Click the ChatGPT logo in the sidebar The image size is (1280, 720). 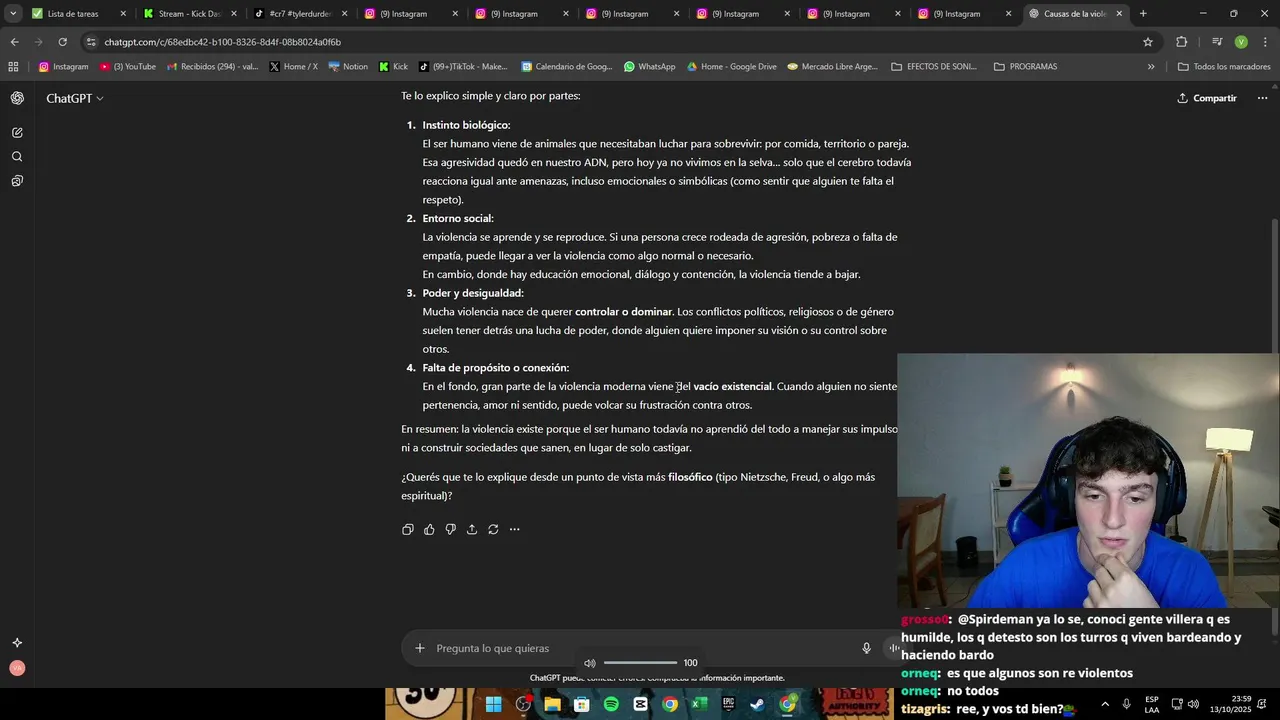pyautogui.click(x=17, y=98)
